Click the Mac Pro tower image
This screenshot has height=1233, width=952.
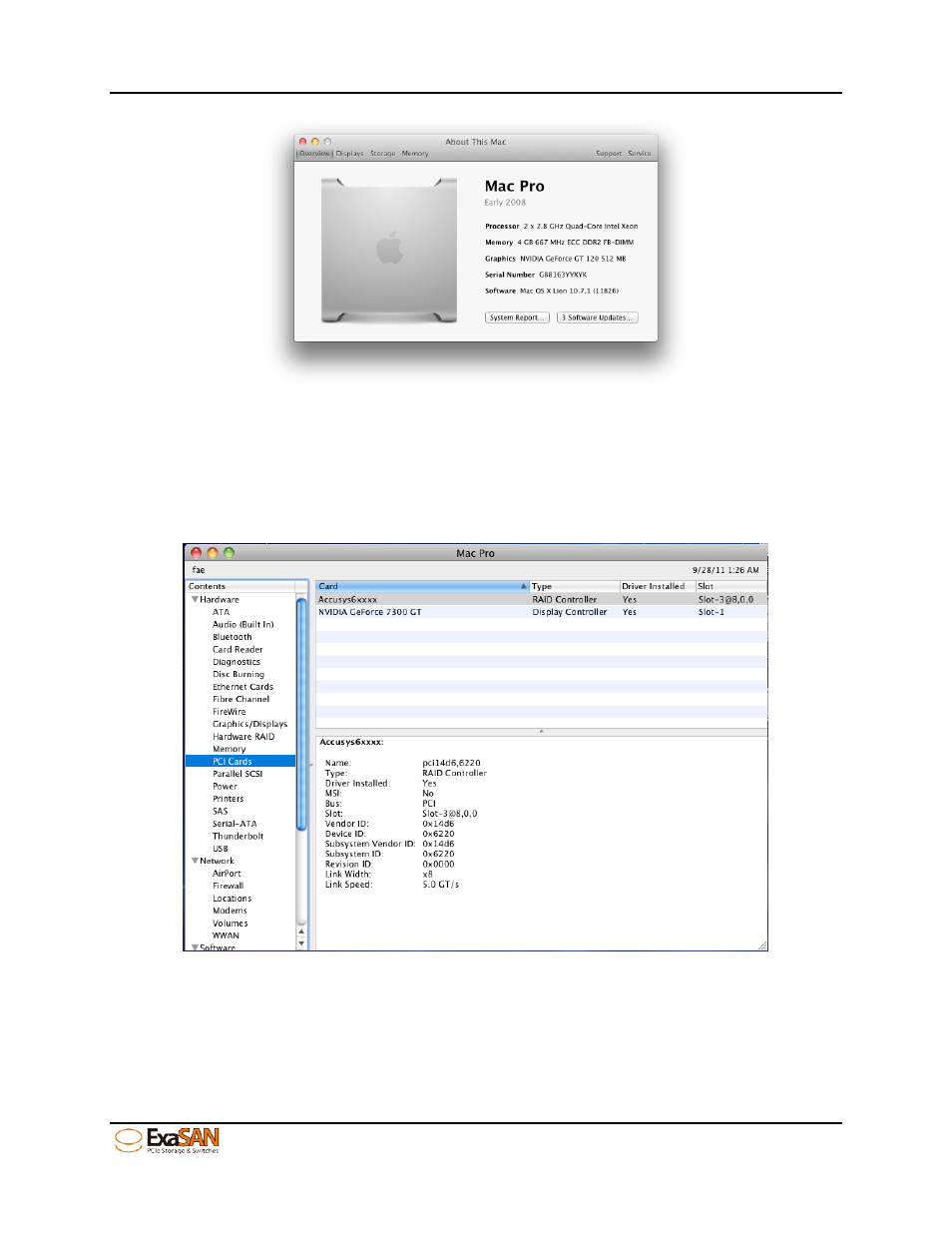tap(389, 250)
